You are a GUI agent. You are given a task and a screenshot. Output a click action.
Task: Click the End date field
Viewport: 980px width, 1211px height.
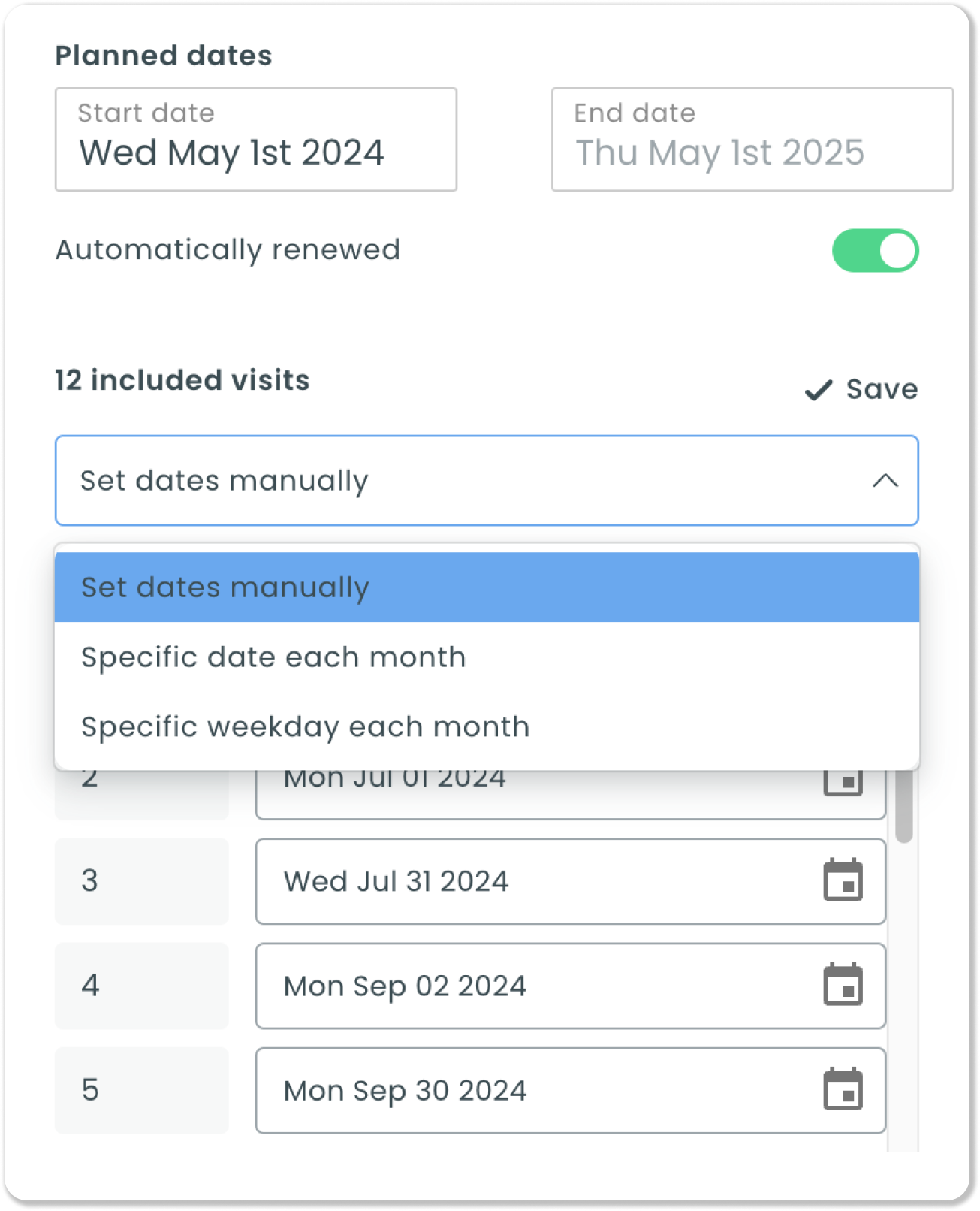pyautogui.click(x=752, y=140)
